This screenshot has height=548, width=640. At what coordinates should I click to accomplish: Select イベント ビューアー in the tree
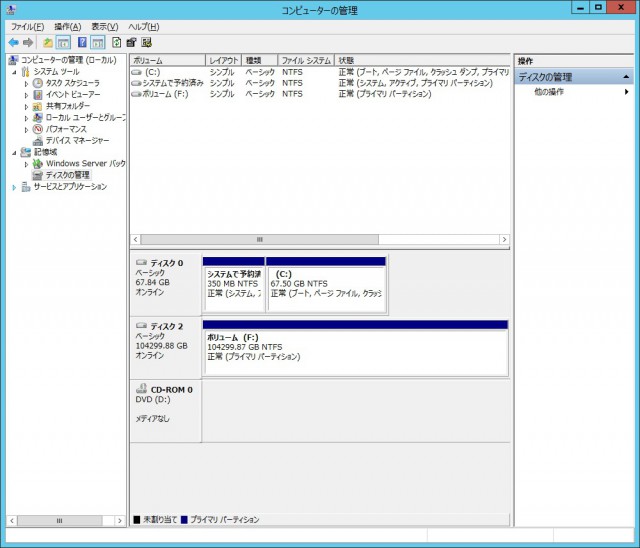71,94
